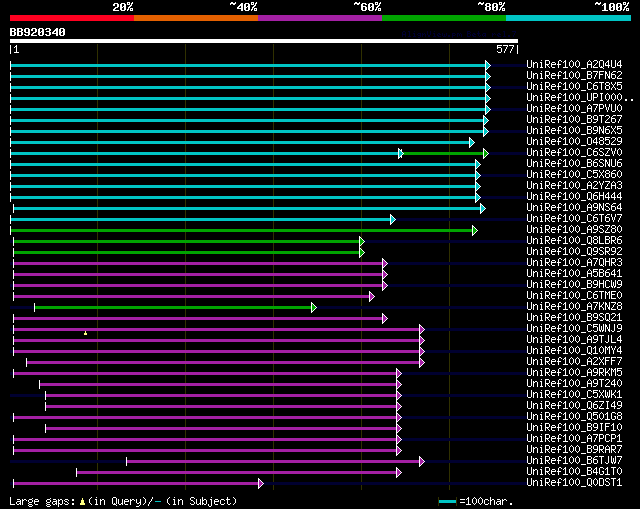Select the UniRef100_Q6H444 label

pyautogui.click(x=574, y=197)
